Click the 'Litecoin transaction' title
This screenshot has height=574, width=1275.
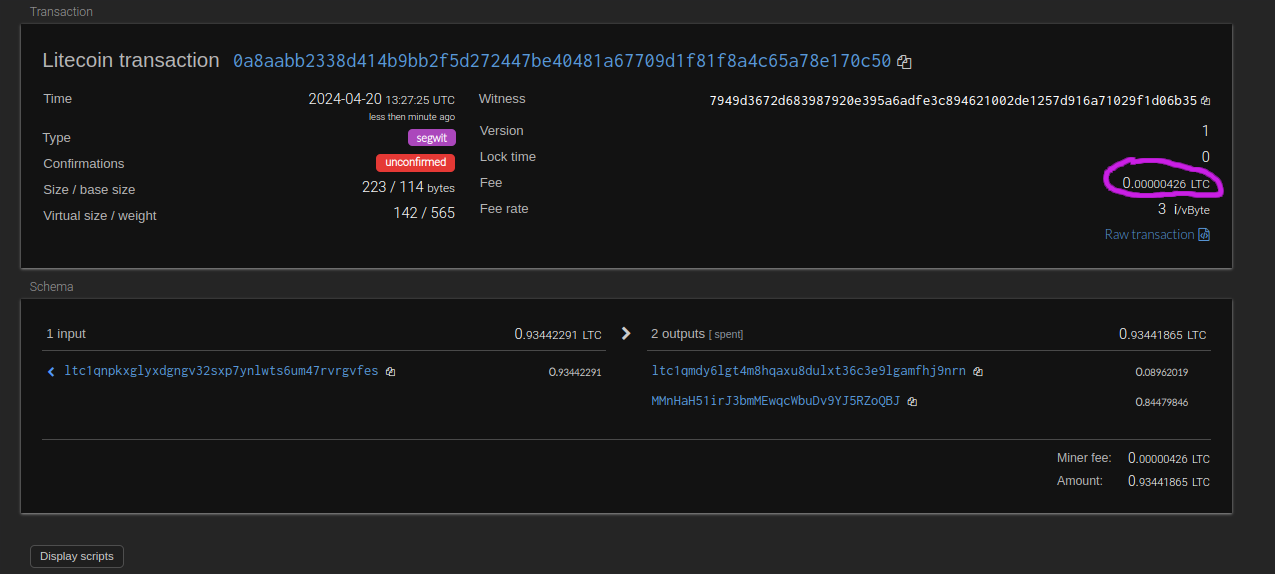click(x=131, y=60)
